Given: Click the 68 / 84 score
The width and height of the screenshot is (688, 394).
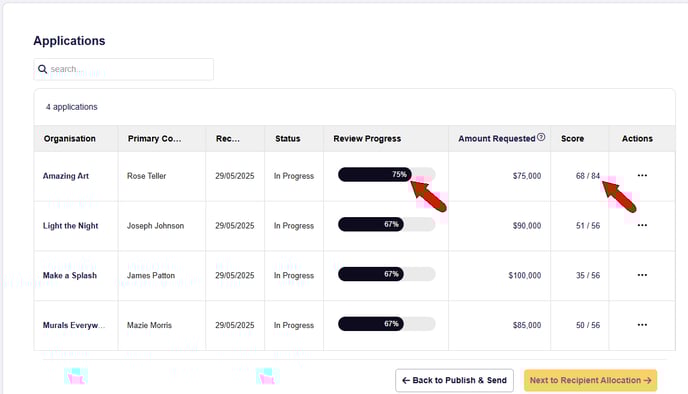Looking at the screenshot, I should click(x=588, y=176).
